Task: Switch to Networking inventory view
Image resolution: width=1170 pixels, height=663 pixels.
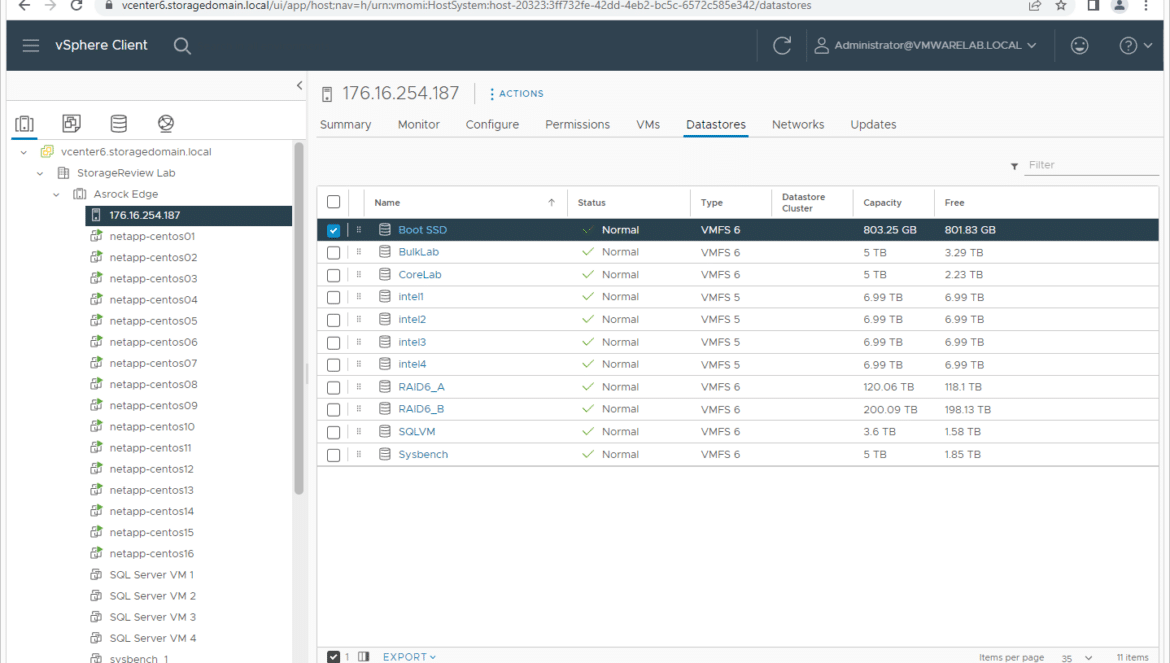Action: tap(166, 123)
